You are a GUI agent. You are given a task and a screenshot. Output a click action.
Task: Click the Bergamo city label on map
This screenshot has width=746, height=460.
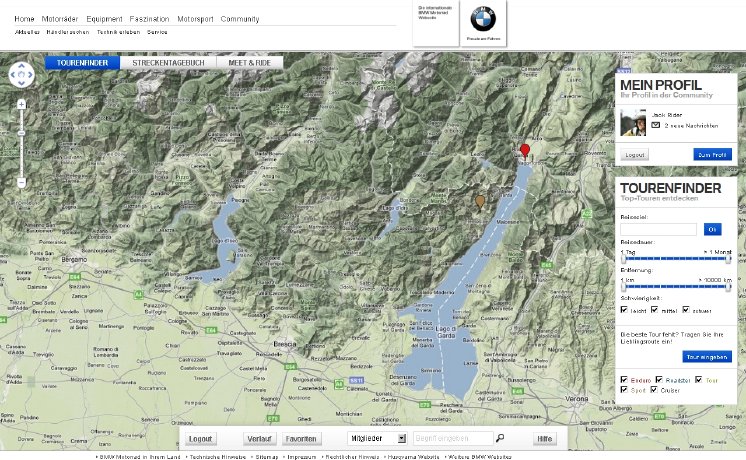click(74, 259)
